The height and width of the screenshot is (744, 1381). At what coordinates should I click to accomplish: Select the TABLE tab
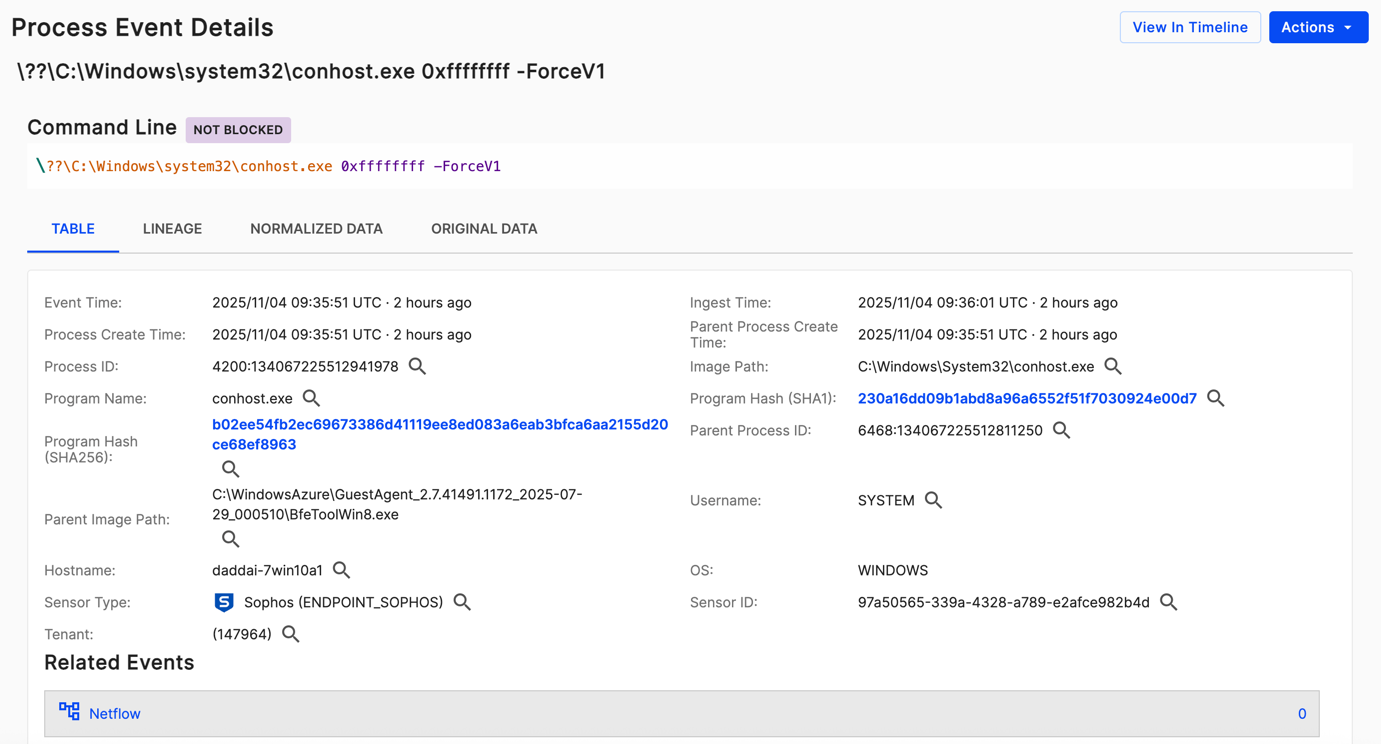point(73,229)
